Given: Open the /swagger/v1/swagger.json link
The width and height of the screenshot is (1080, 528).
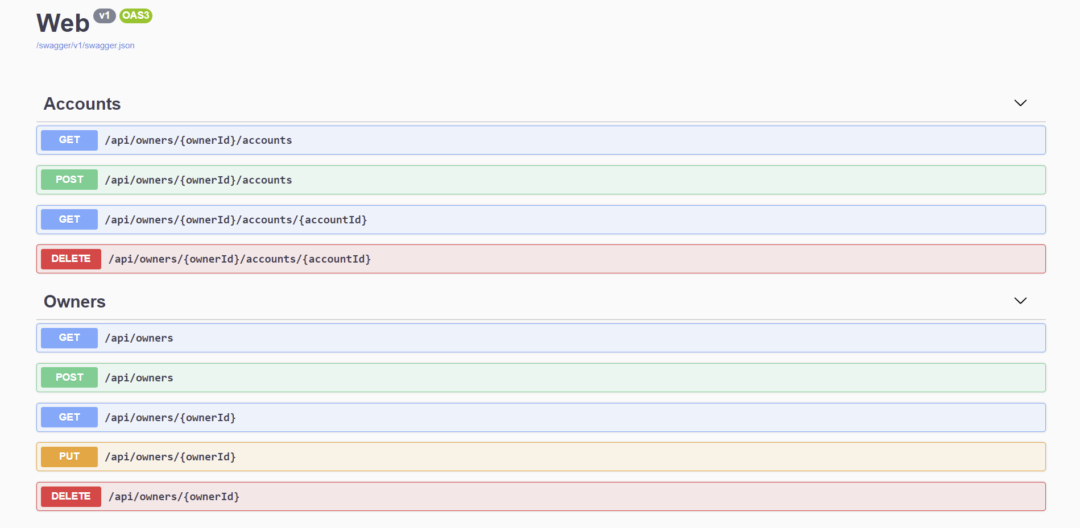Looking at the screenshot, I should click(x=85, y=45).
